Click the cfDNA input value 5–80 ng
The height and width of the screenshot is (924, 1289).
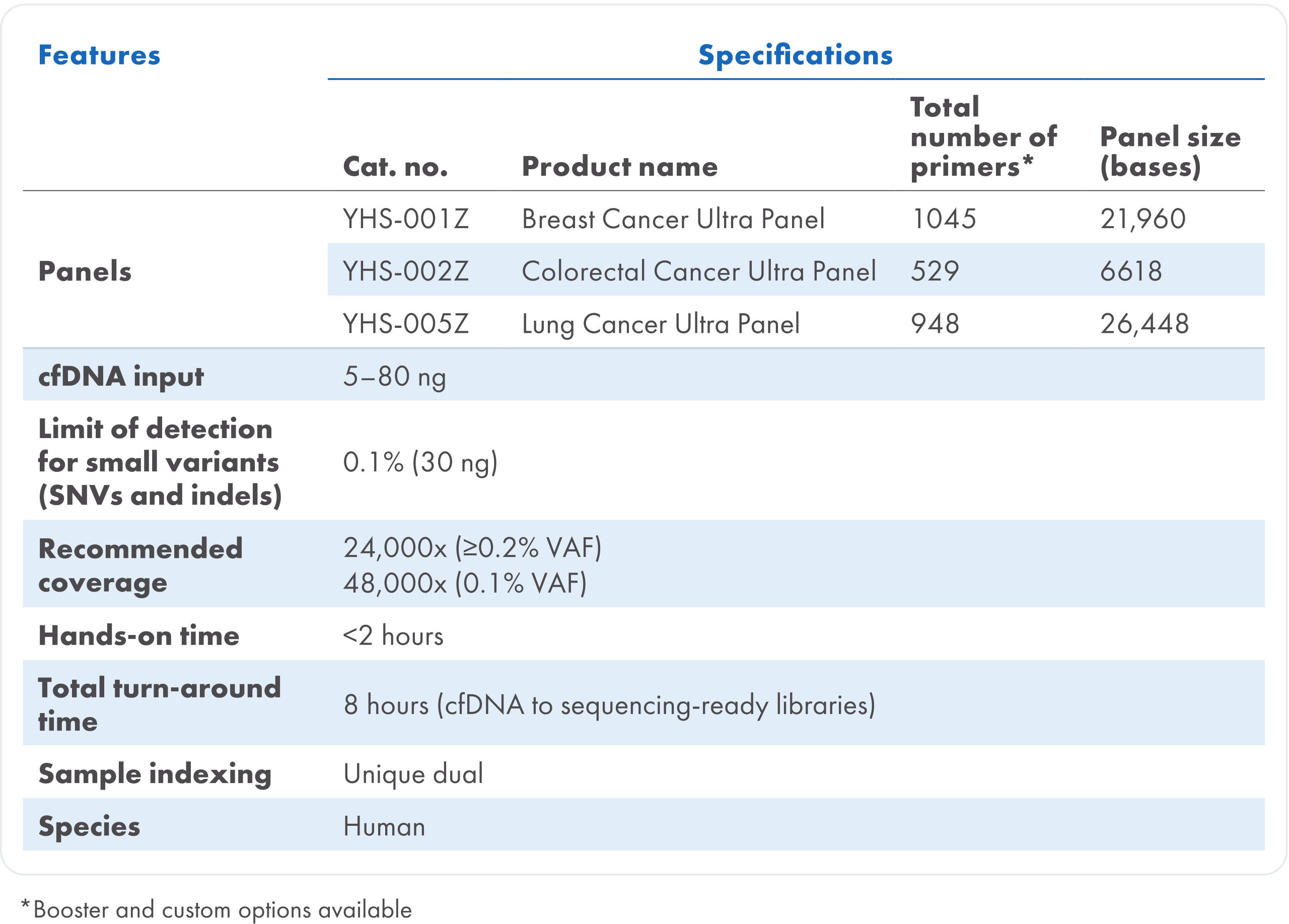pyautogui.click(x=394, y=376)
